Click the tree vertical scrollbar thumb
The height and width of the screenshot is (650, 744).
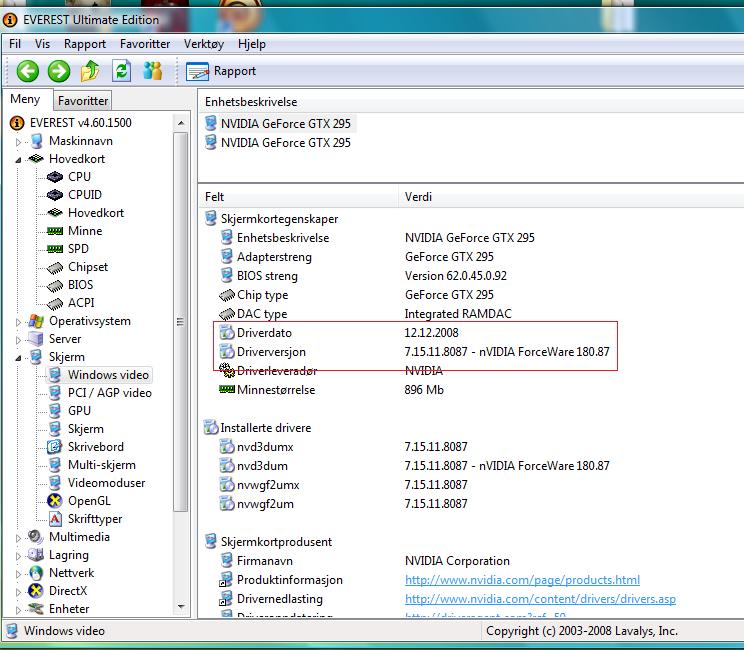[180, 322]
